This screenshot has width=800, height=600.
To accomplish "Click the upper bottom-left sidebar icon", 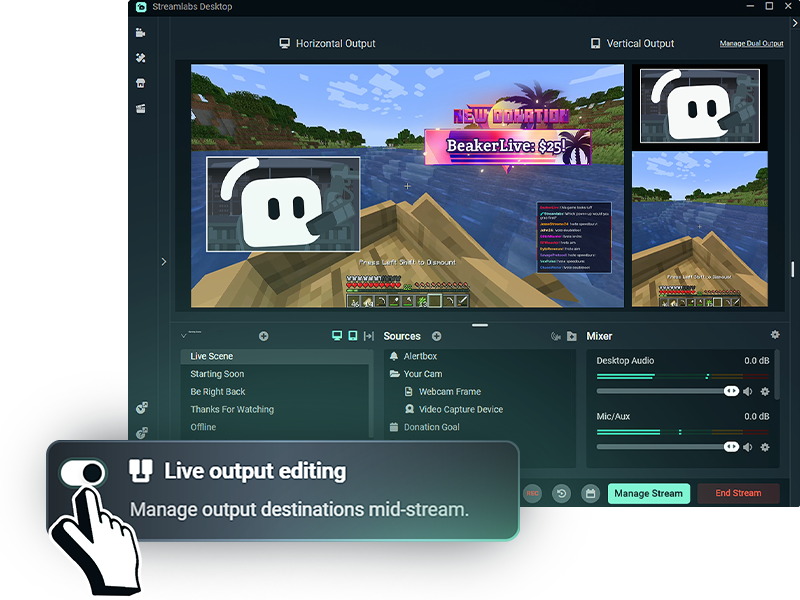I will coord(142,408).
